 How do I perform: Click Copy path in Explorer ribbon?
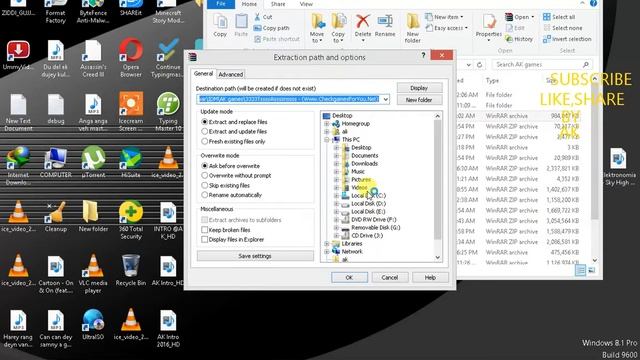[271, 28]
